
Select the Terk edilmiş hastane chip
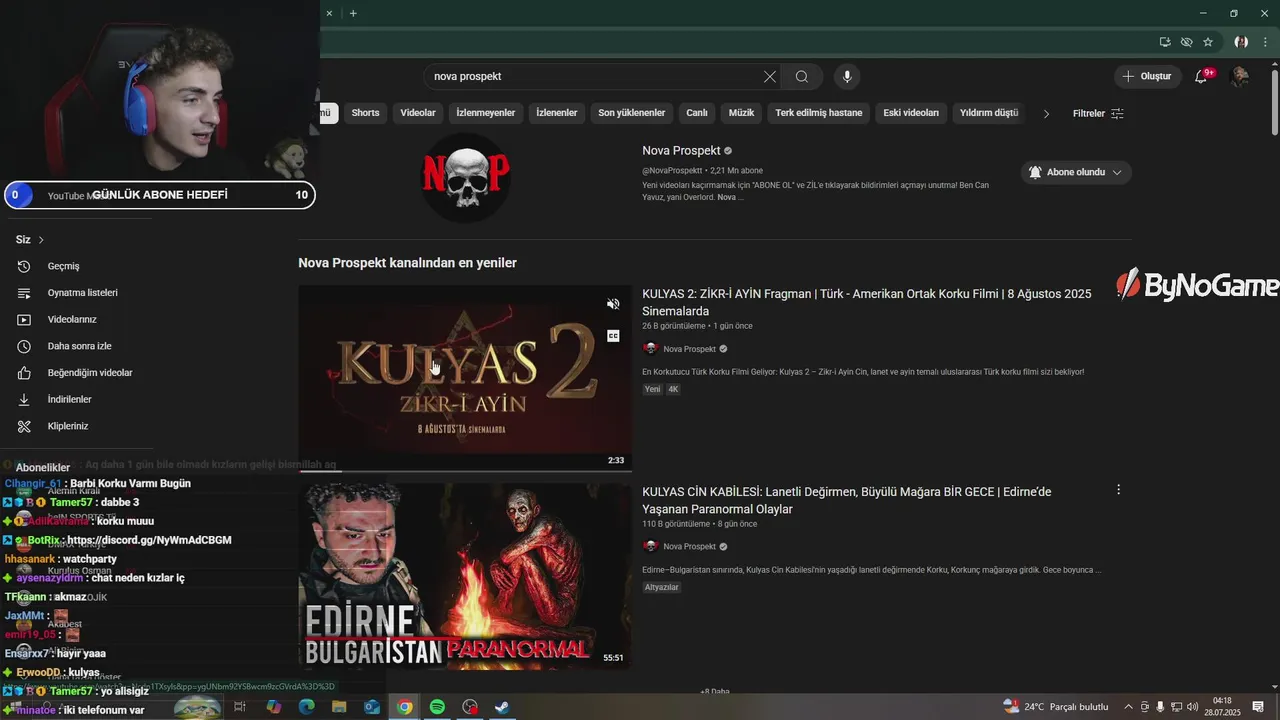point(819,113)
